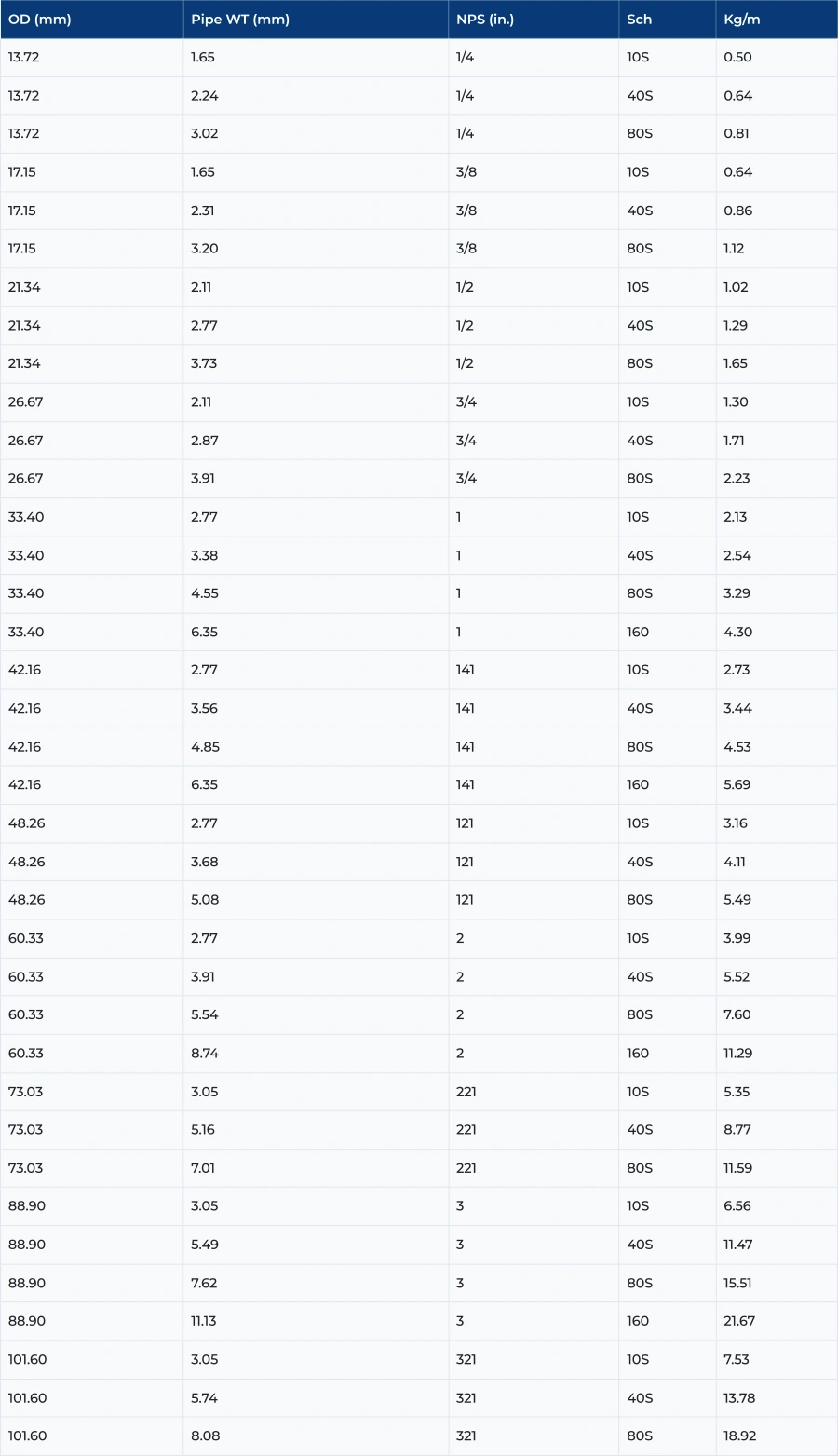Select the Kg/m column header
The image size is (838, 1456).
[x=742, y=20]
